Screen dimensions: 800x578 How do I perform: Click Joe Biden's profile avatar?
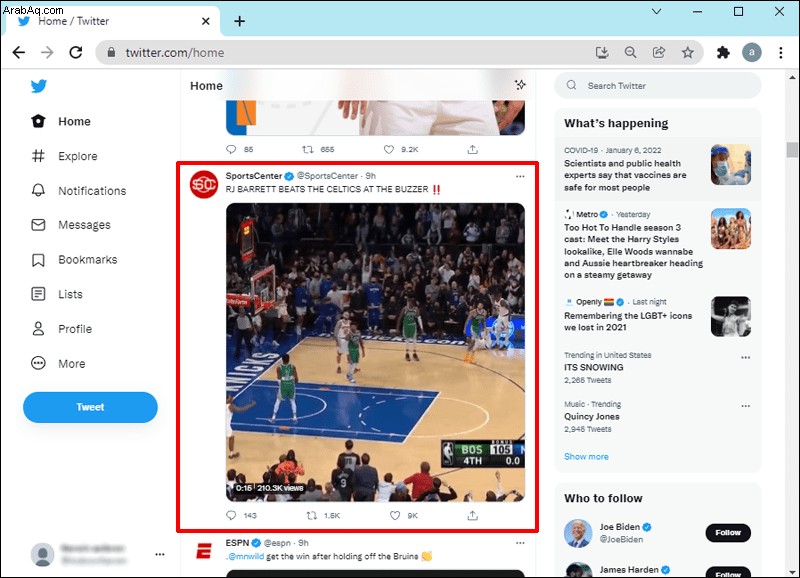(x=578, y=533)
